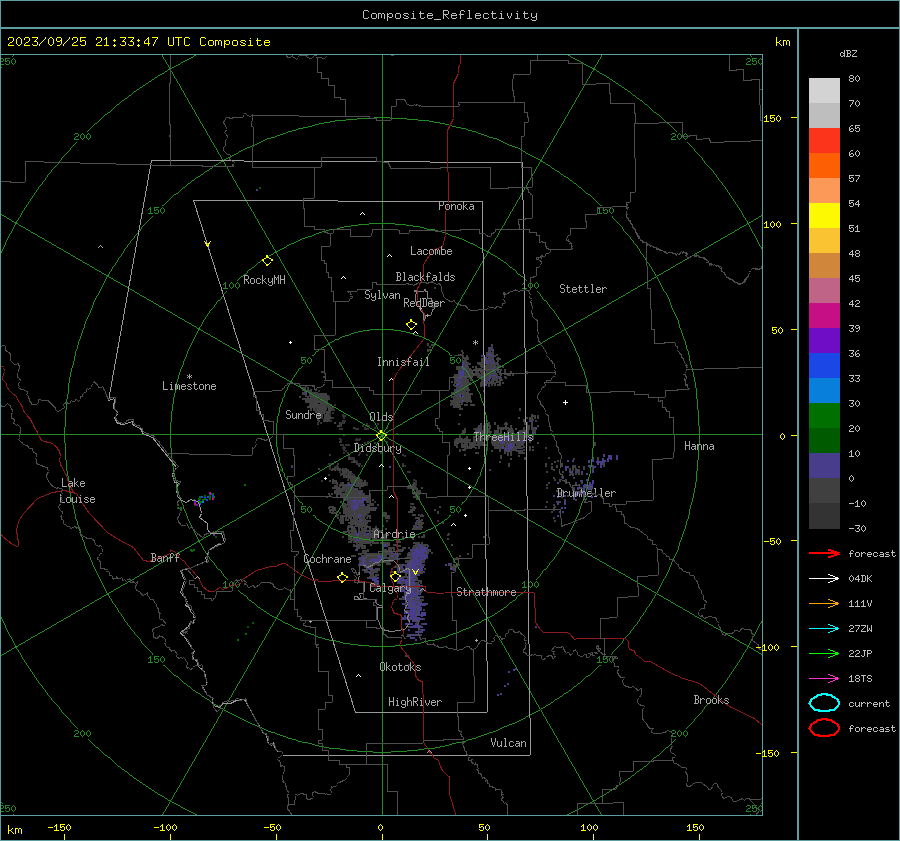Select the red 60-65 dBZ swatch
Screen dimensions: 900x841
click(x=824, y=141)
